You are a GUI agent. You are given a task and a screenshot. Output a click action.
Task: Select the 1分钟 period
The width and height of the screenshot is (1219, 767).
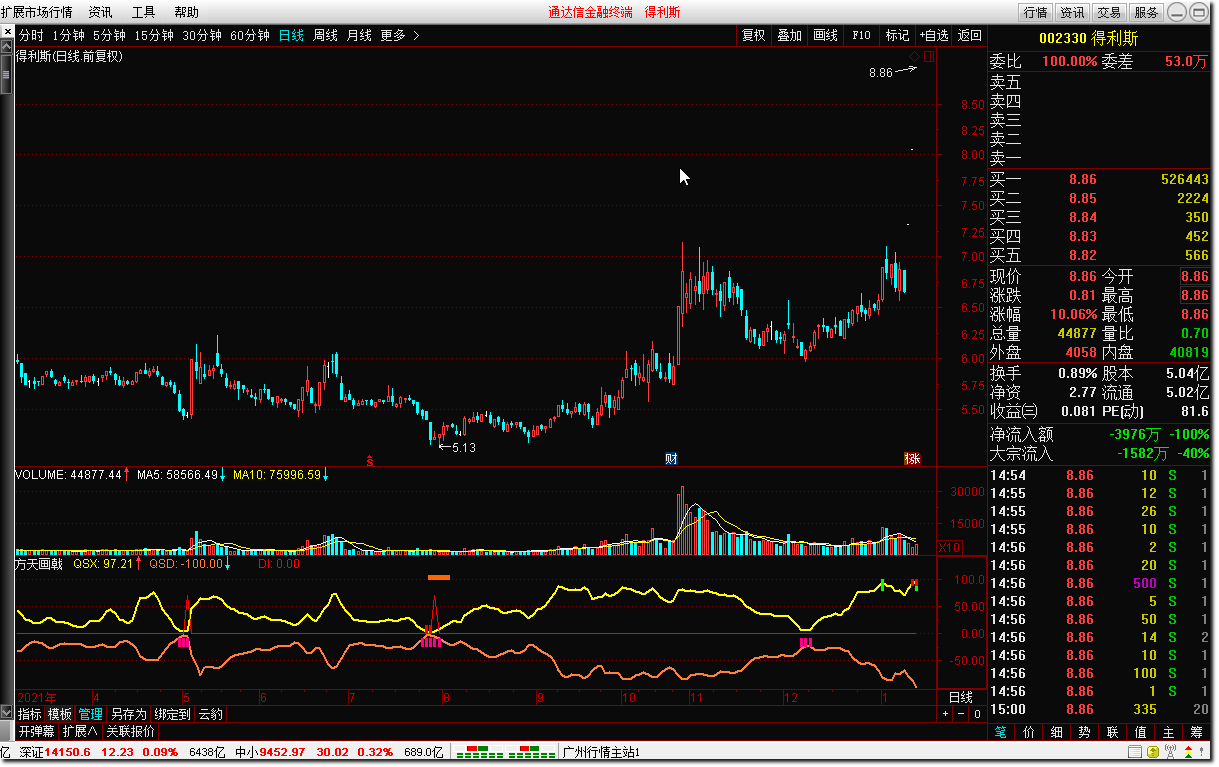(69, 35)
